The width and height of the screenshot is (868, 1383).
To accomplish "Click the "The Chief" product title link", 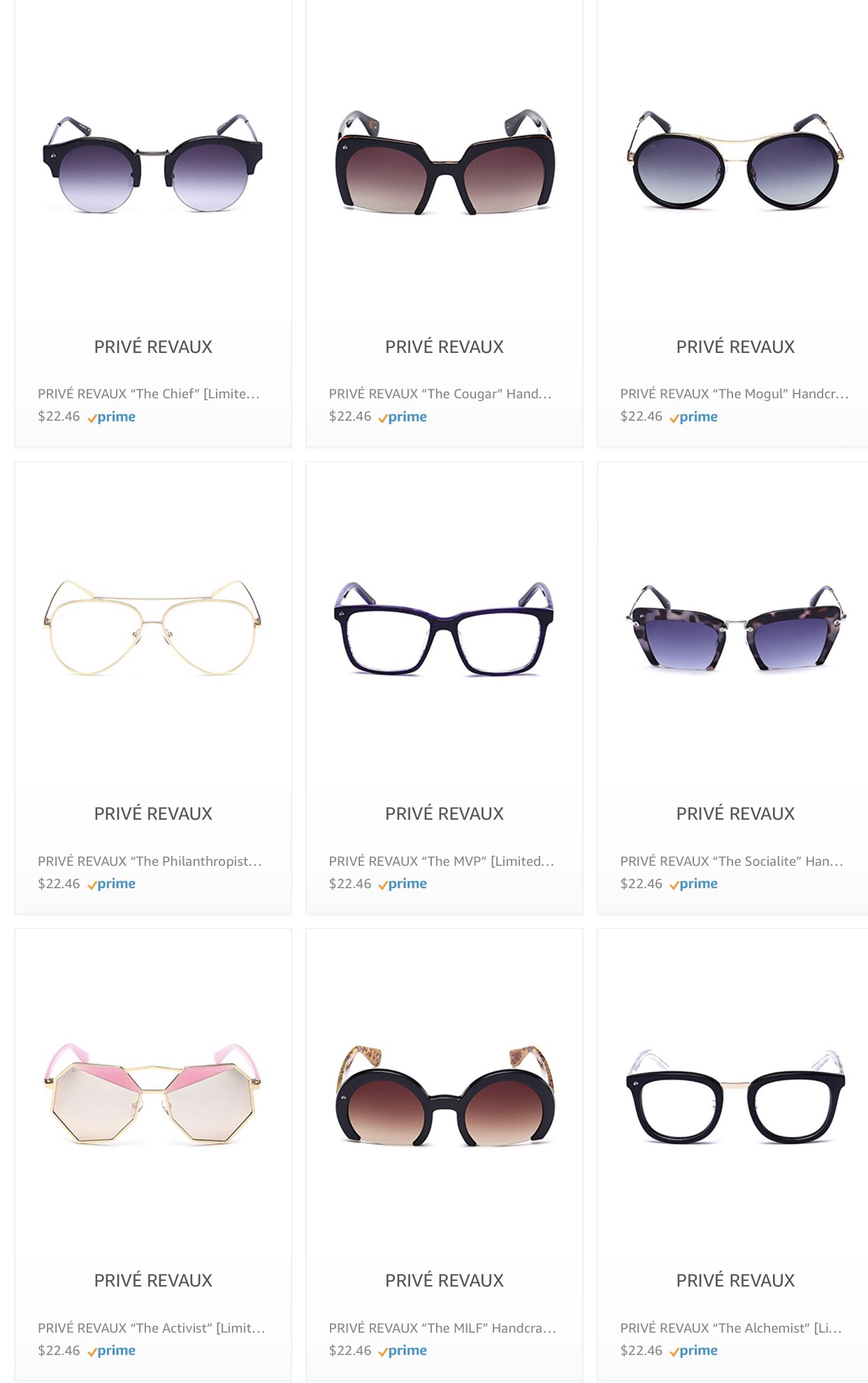I will pyautogui.click(x=149, y=393).
